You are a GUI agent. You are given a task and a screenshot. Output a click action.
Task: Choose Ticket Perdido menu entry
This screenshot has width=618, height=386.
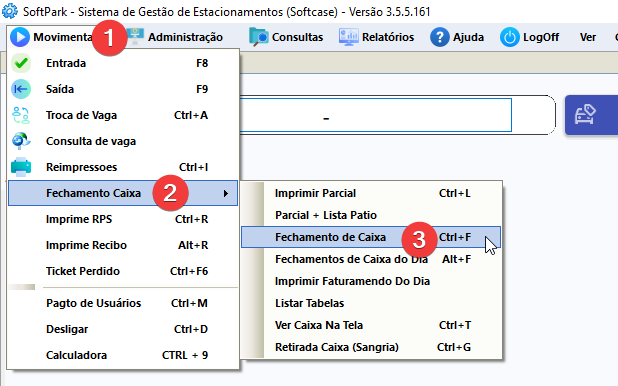(123, 271)
